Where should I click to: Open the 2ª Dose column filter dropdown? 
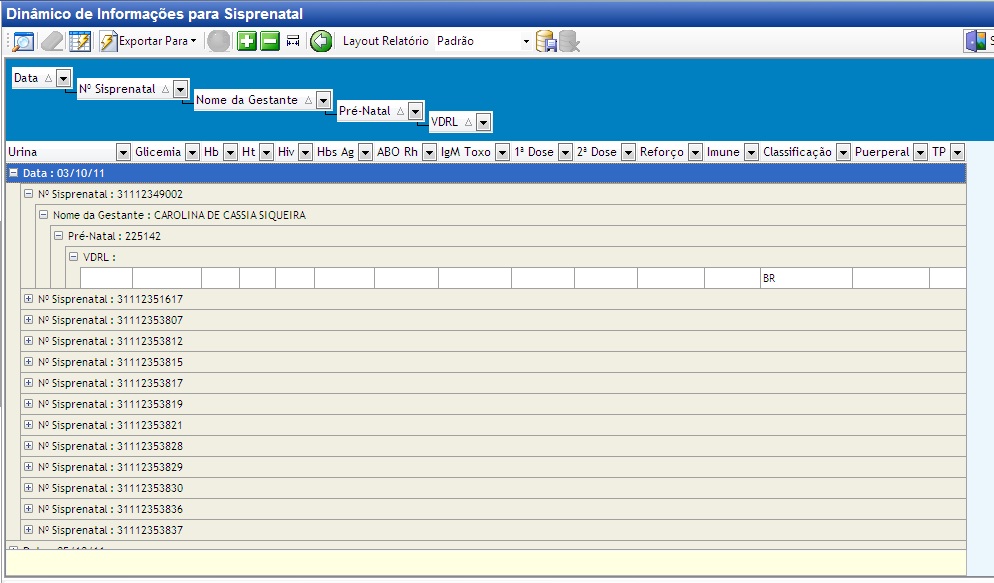pyautogui.click(x=628, y=152)
